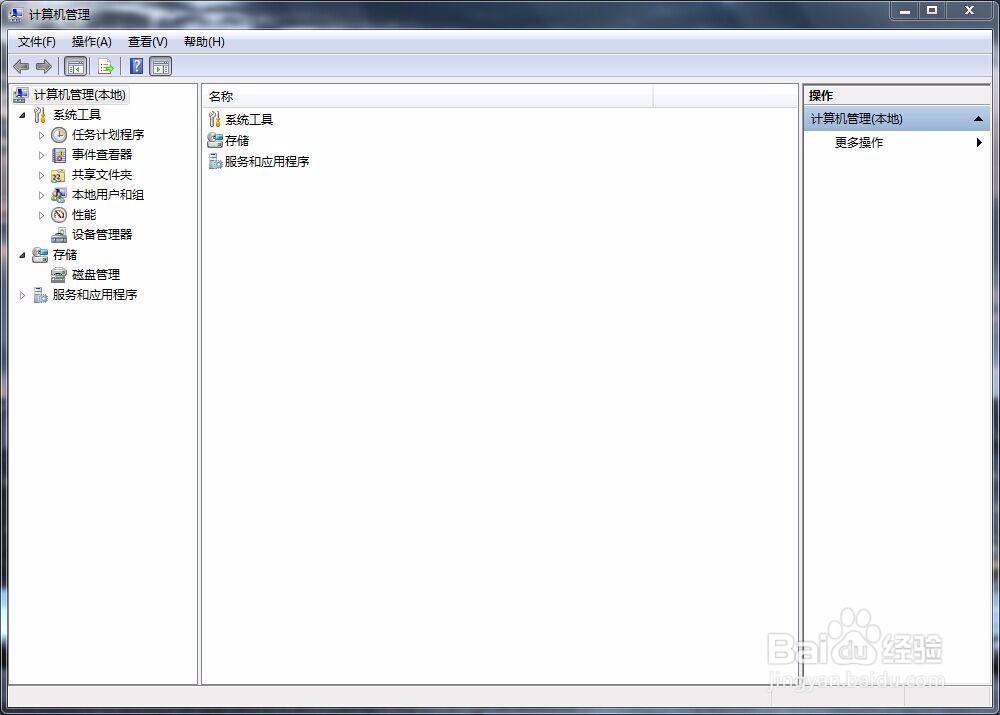The height and width of the screenshot is (715, 1000).
Task: Collapse the 计算机管理(本地) actions section
Action: point(978,119)
